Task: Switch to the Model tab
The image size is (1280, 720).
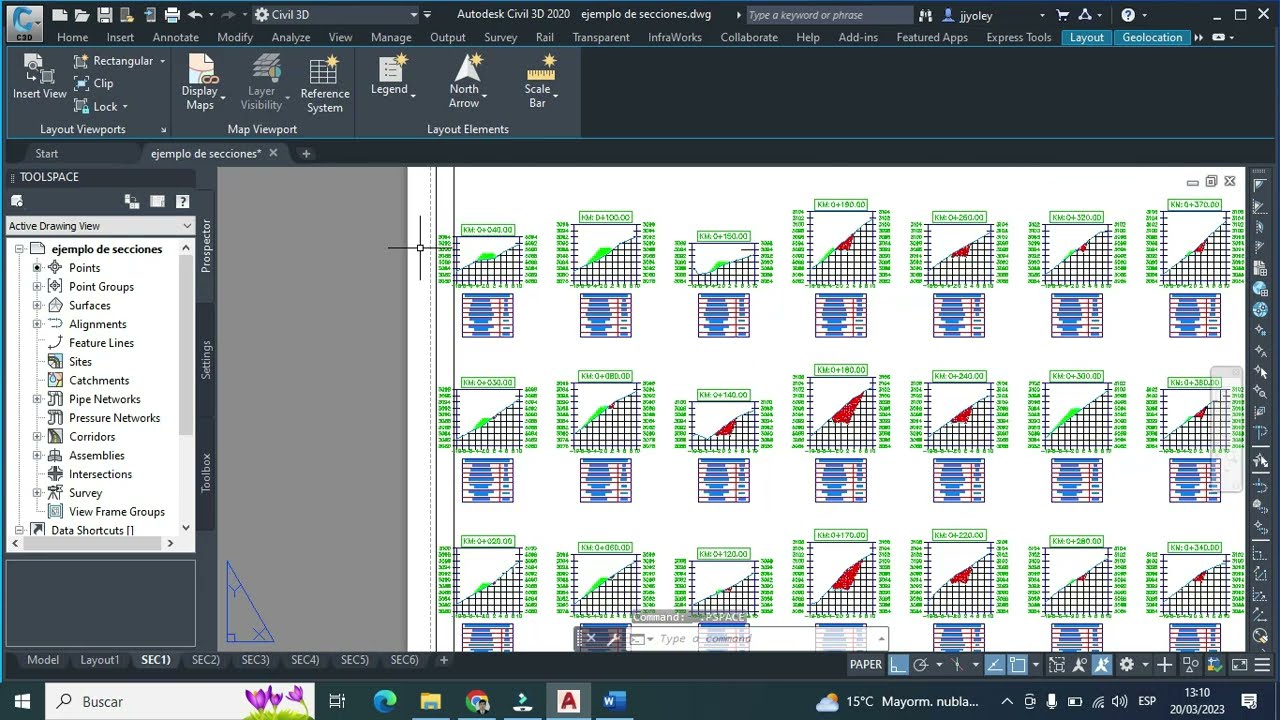Action: 42,660
